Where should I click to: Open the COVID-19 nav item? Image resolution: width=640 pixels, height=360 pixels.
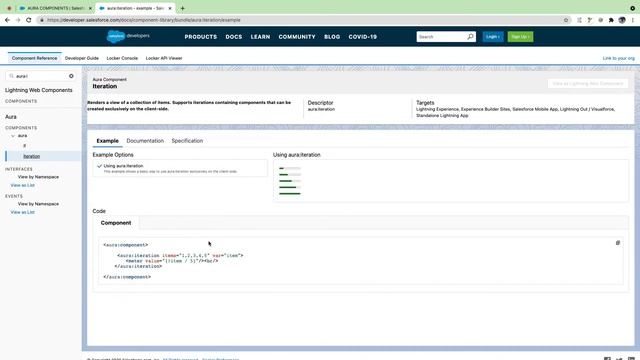click(x=363, y=37)
